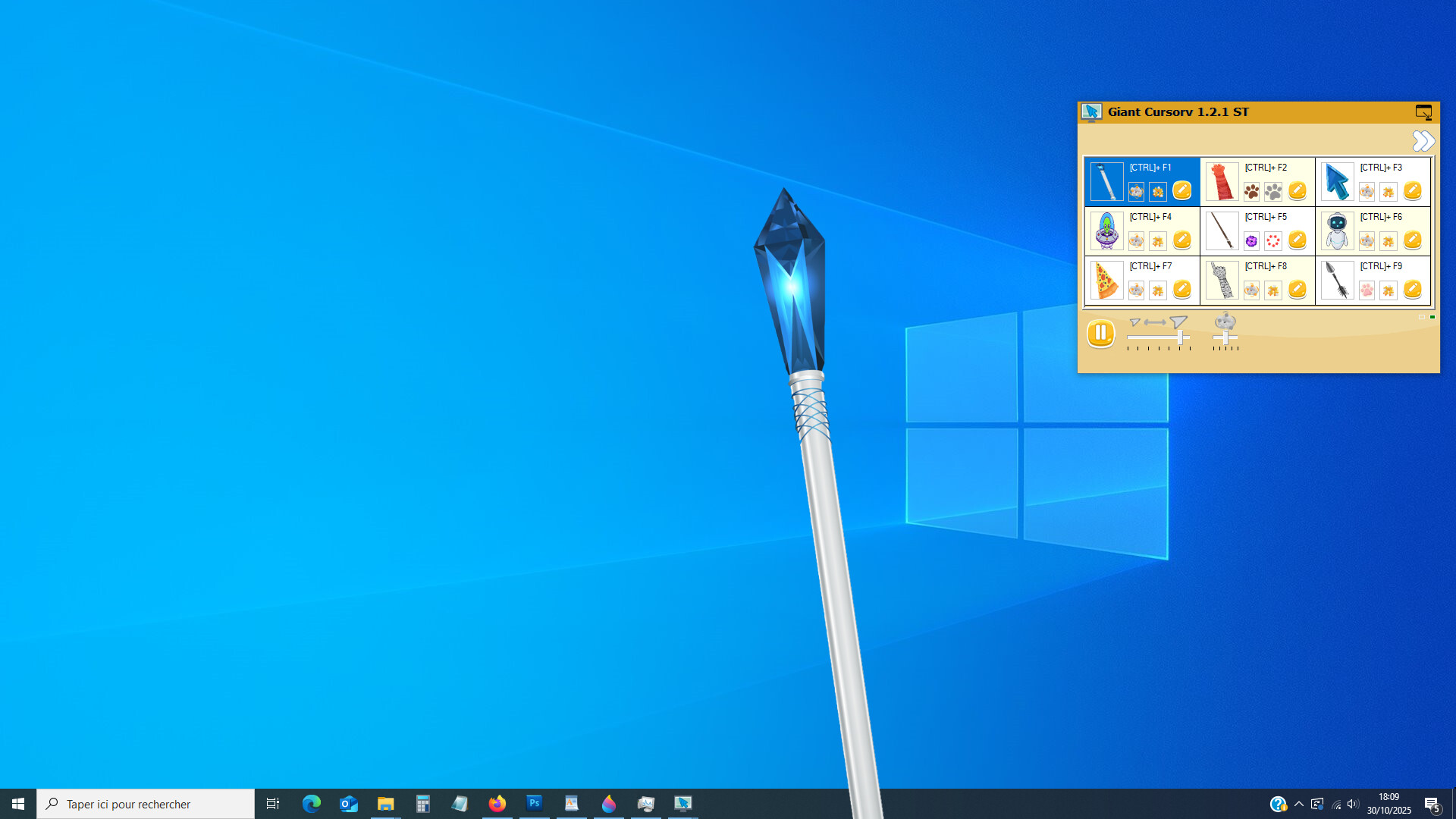The width and height of the screenshot is (1456, 819).
Task: Choose the alien UFO cursor
Action: pos(1106,231)
